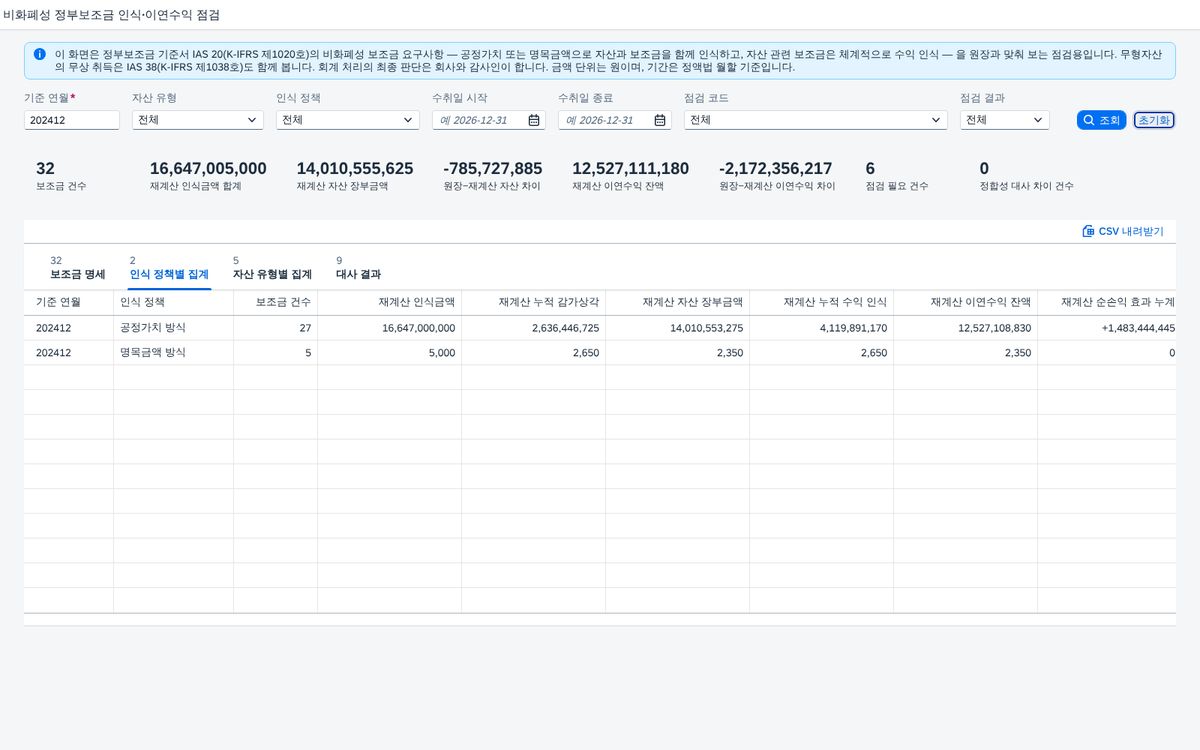Screen dimensions: 1200x750
Task: Switch to the 보조금 명세 tab
Action: [x=77, y=268]
